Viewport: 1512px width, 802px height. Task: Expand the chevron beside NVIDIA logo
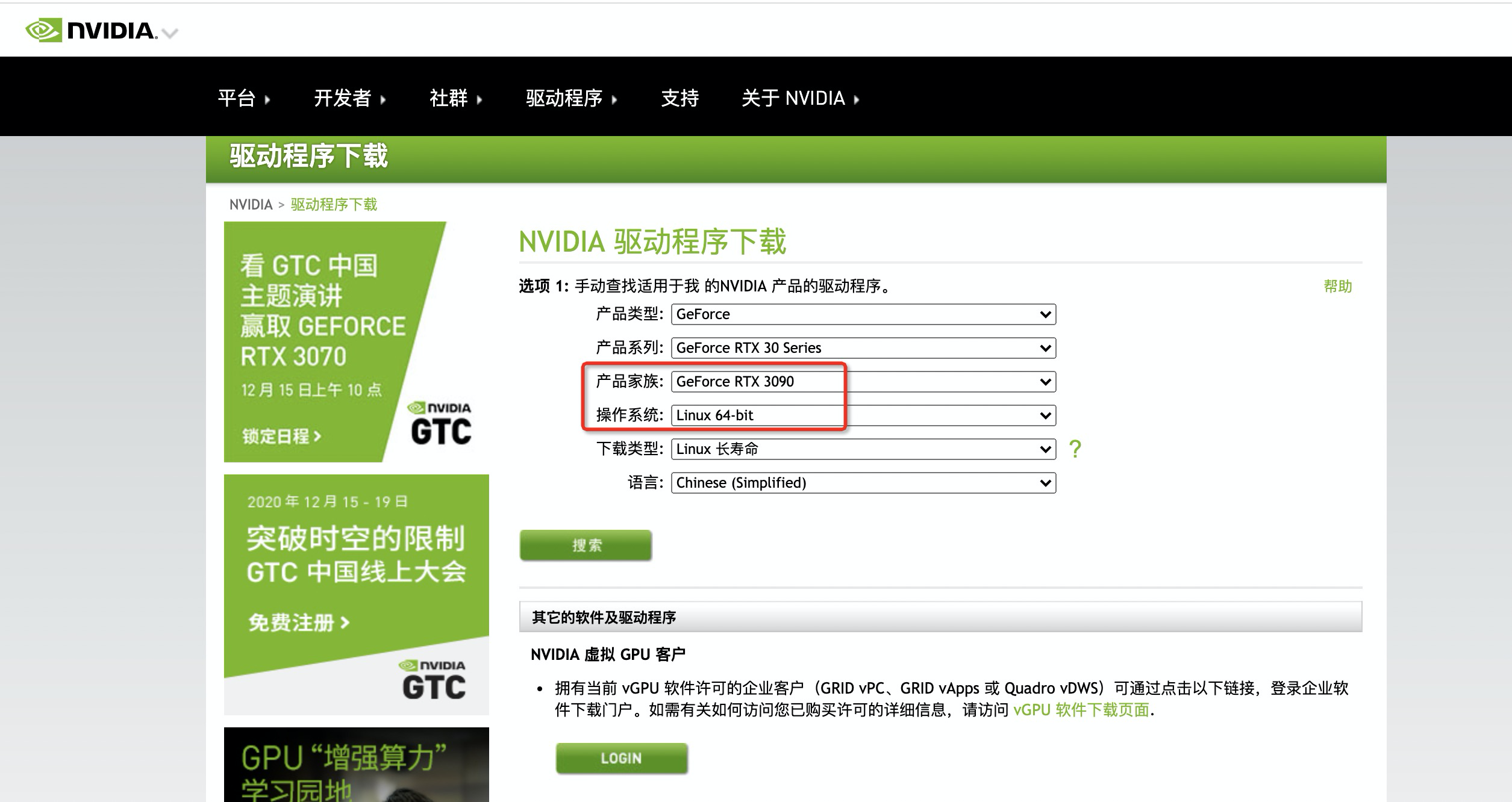pos(170,34)
